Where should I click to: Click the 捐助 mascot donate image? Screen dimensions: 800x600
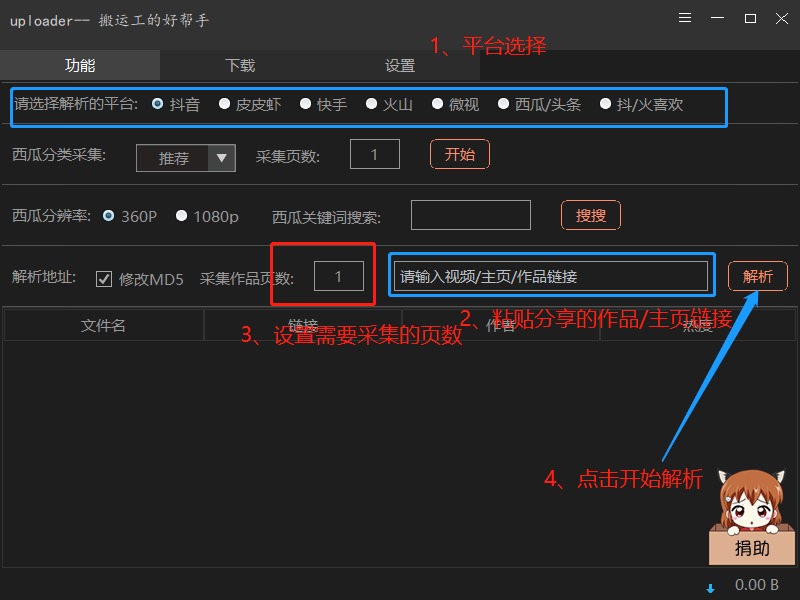coord(752,517)
